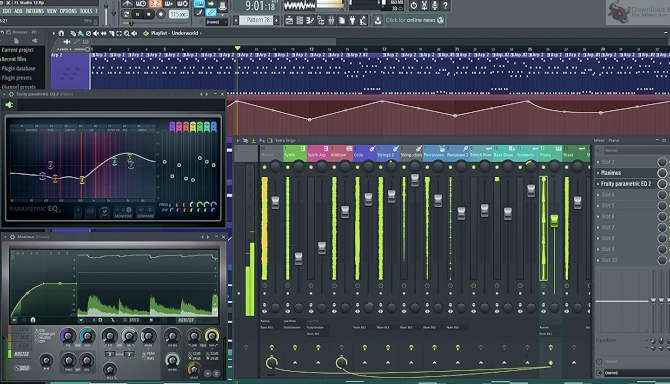Select the Brass mixer track
The image size is (670, 384).
coord(573,153)
